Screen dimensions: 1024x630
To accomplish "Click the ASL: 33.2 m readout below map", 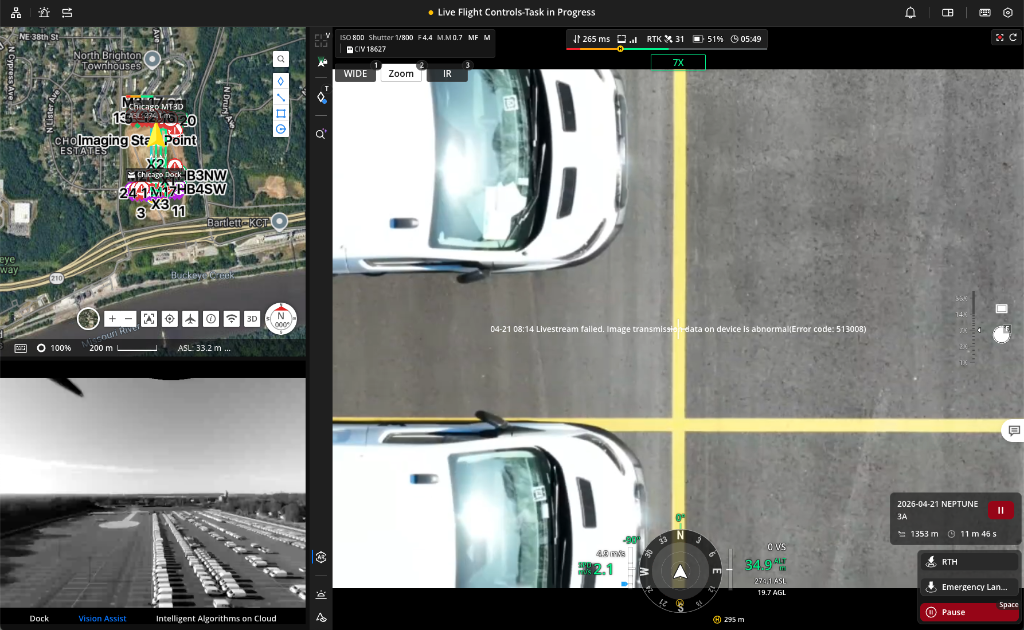I will tap(204, 348).
